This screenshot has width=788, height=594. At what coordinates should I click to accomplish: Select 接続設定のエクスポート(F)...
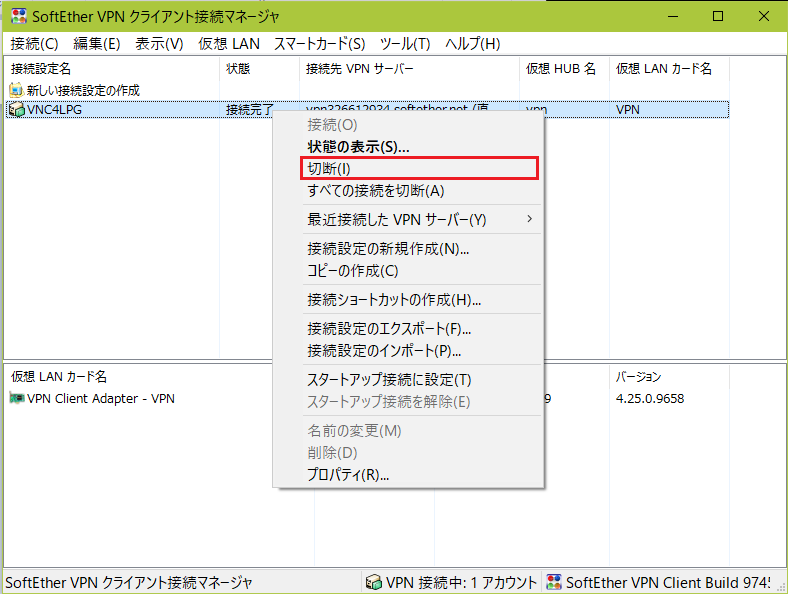tap(408, 329)
